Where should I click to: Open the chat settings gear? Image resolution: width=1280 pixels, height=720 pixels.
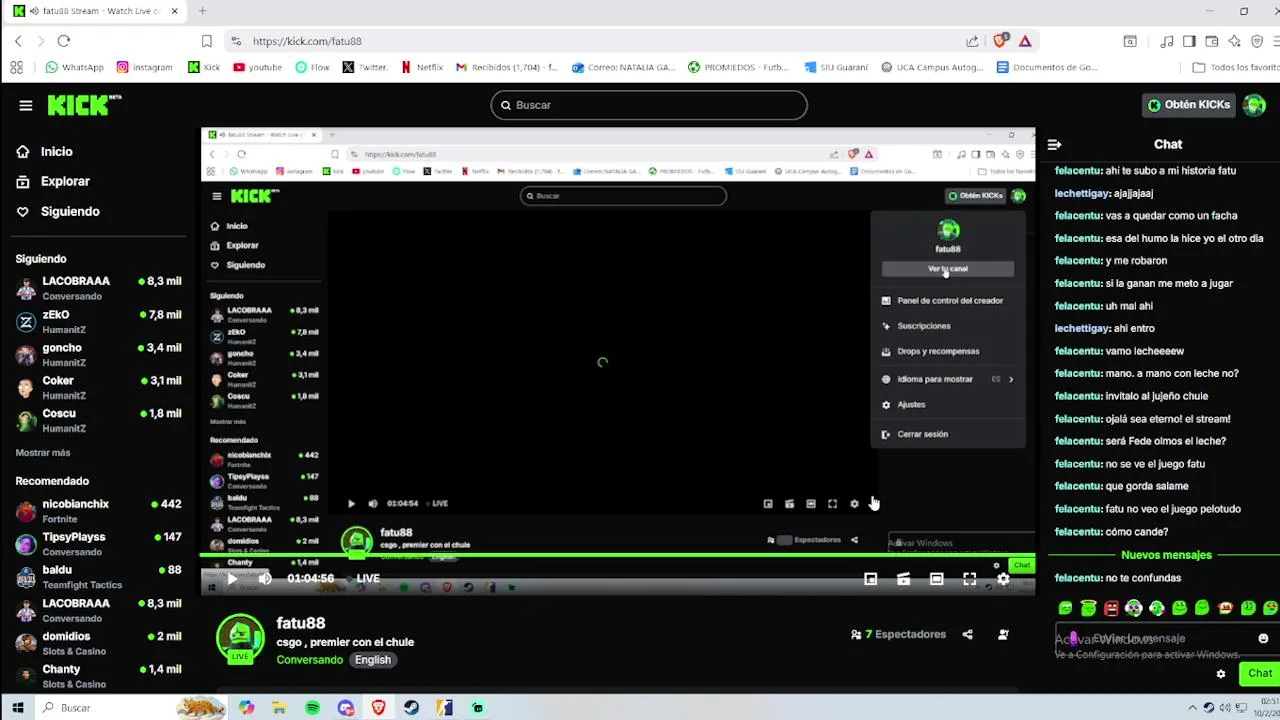[x=1221, y=674]
